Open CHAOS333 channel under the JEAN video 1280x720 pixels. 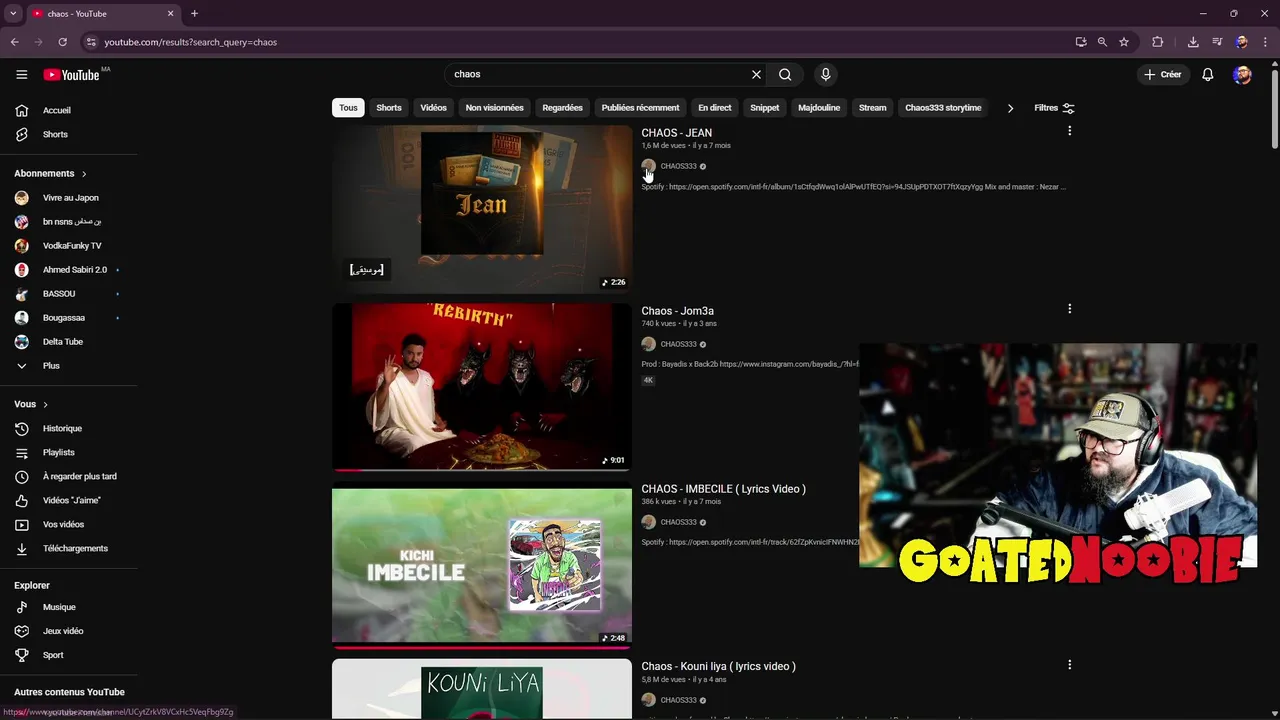point(678,166)
